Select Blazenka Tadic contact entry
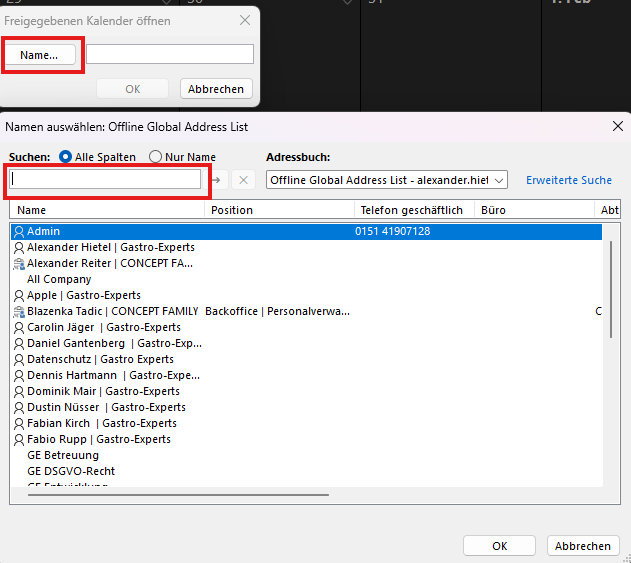The image size is (631, 563). click(112, 311)
